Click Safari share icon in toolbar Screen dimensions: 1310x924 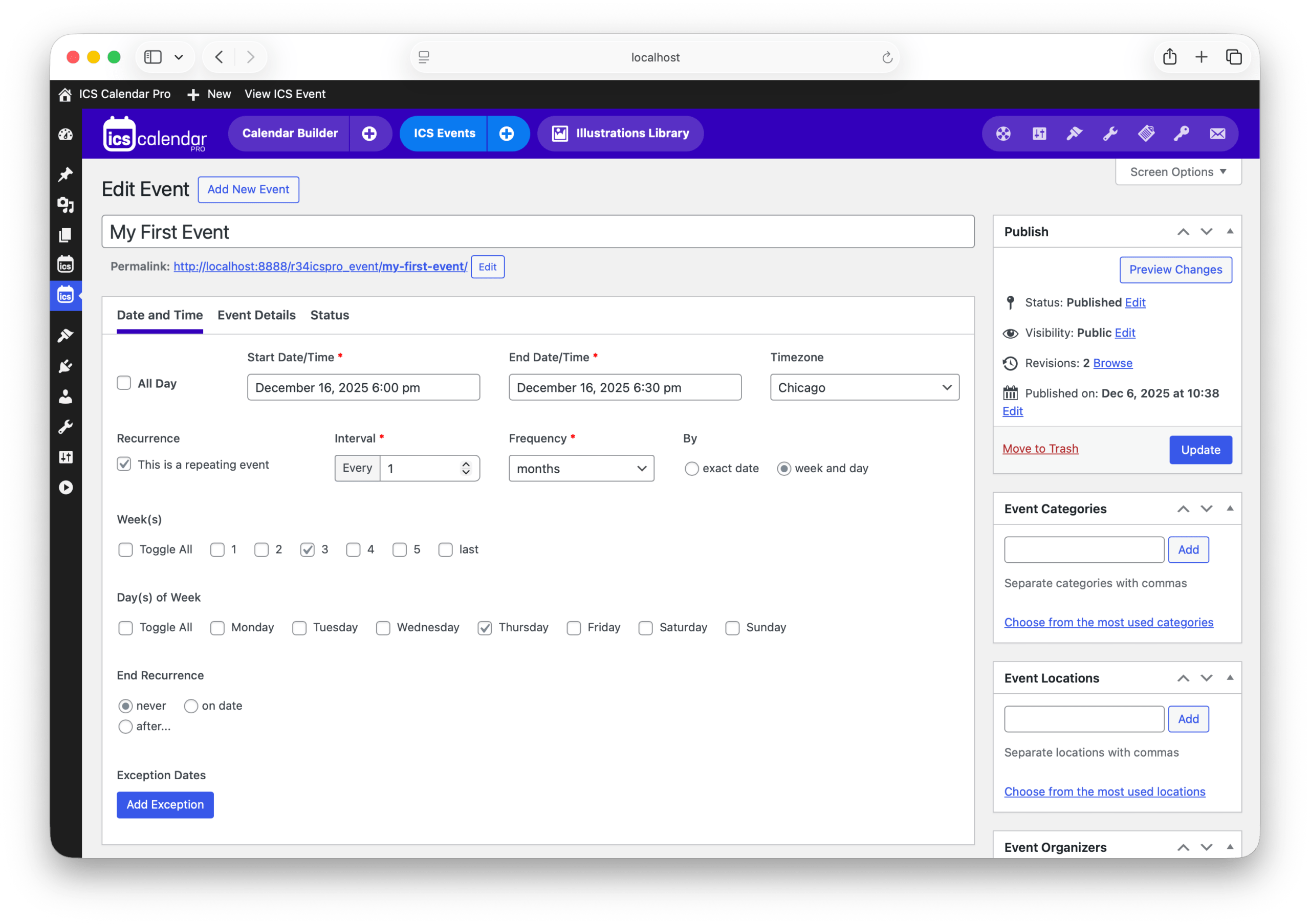[1170, 57]
